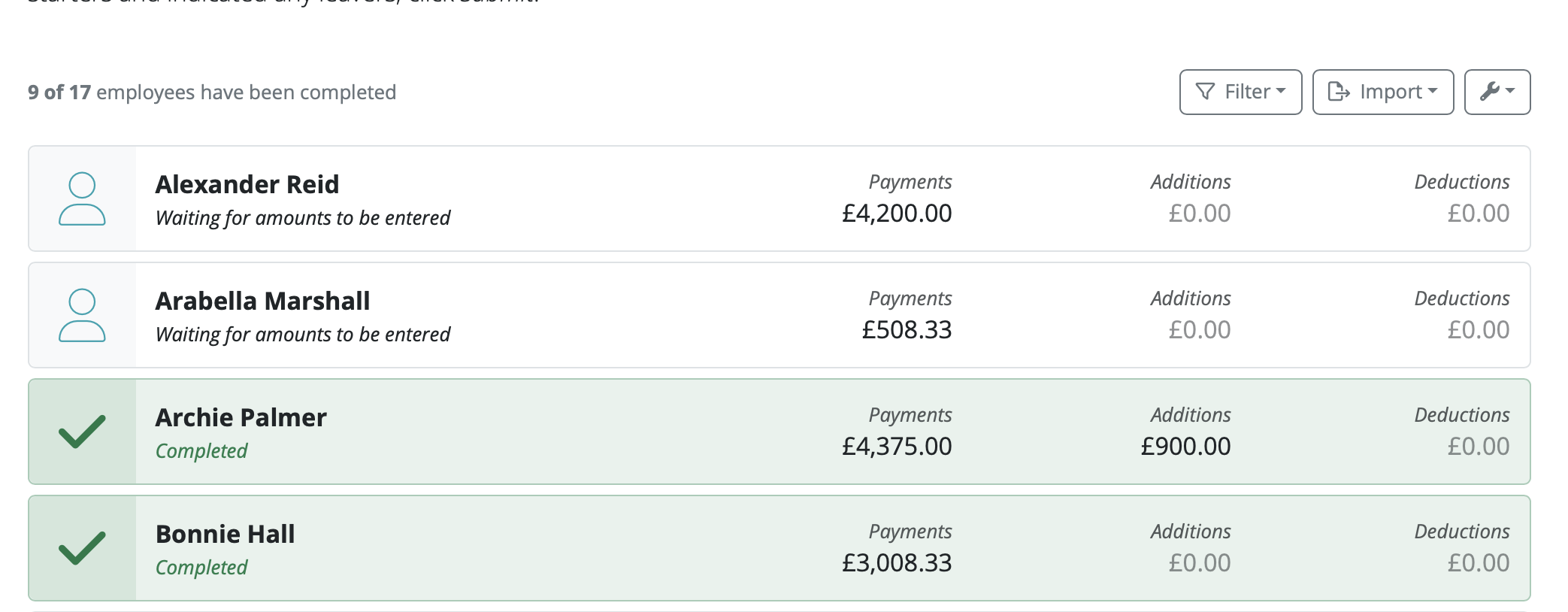This screenshot has height=612, width=1568.
Task: Open Alexander Reid's employee row
Action: click(x=779, y=198)
